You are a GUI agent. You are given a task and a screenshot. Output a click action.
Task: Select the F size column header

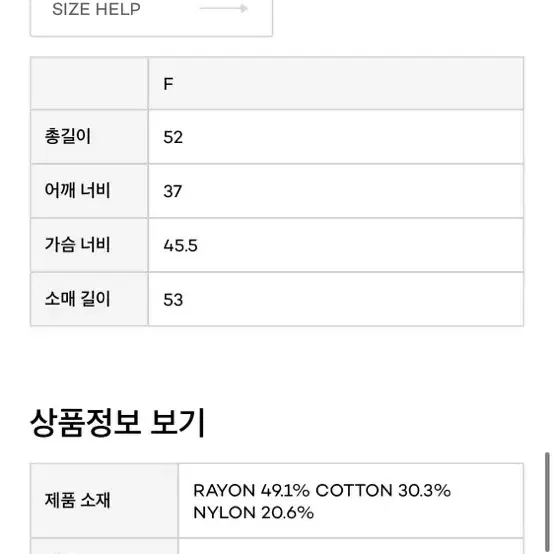[x=168, y=84]
